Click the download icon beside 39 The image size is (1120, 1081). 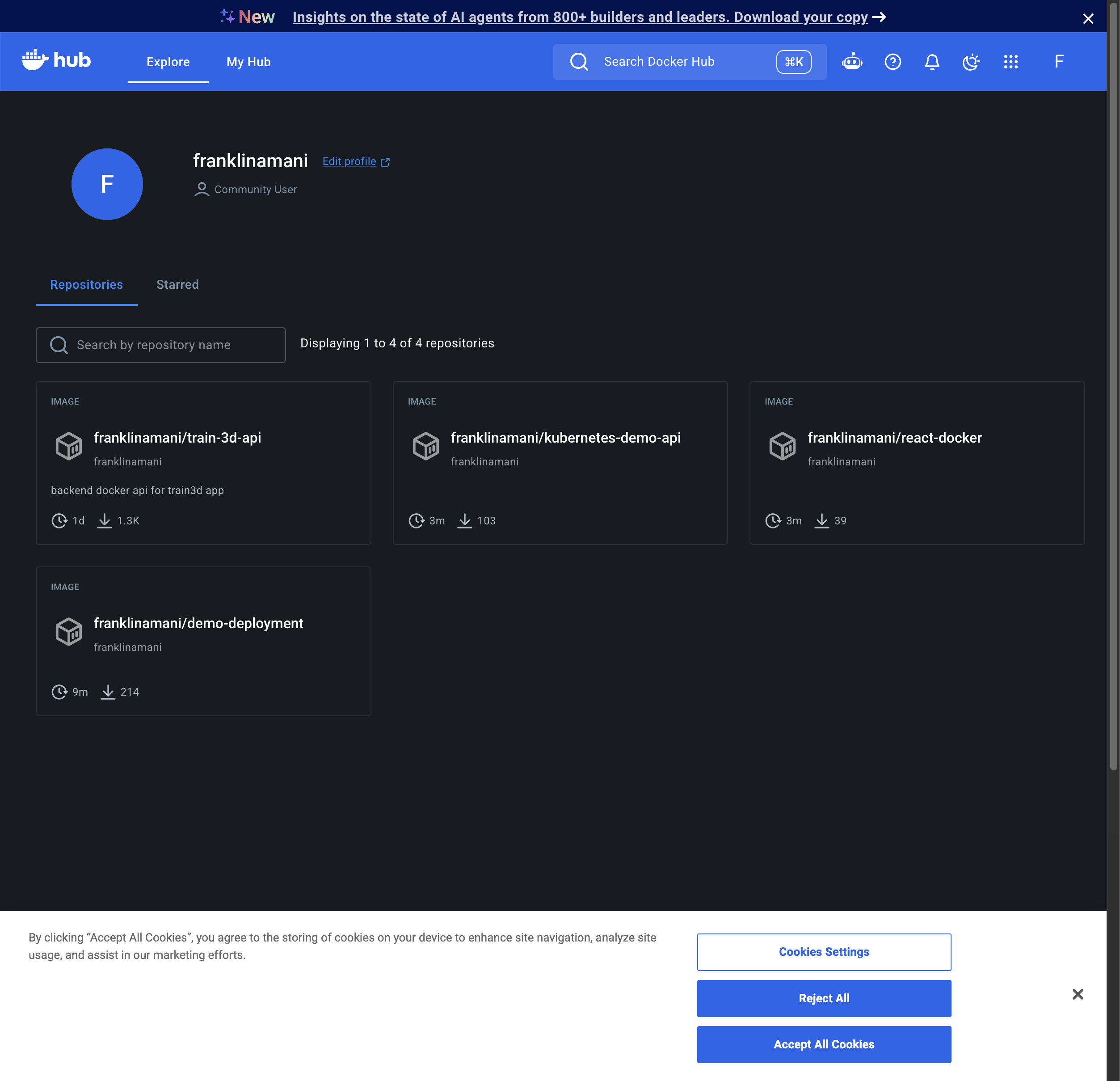coord(821,521)
